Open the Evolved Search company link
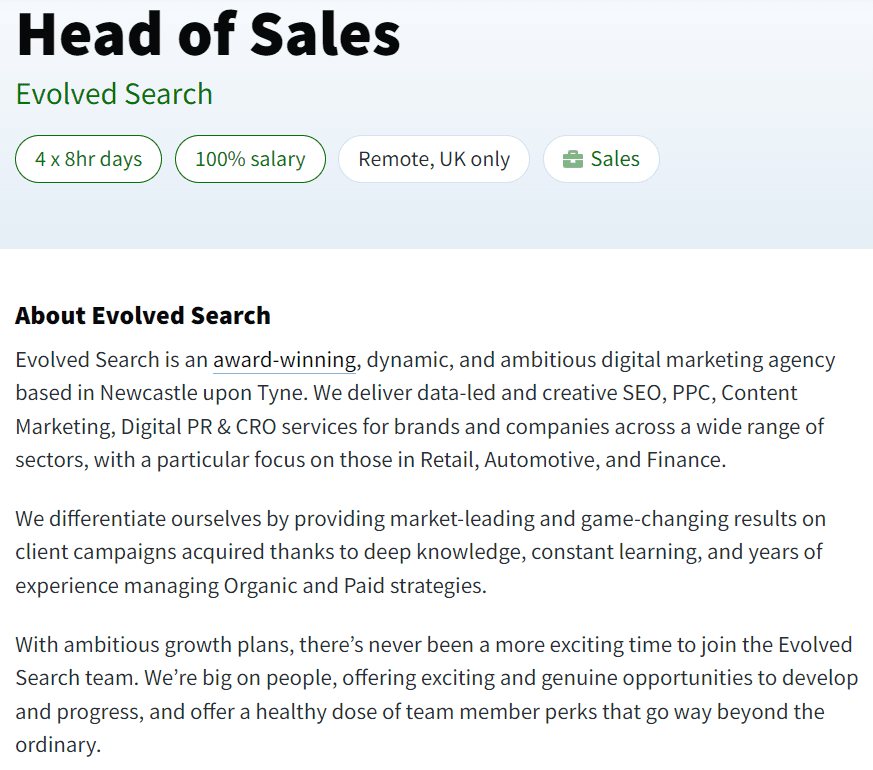This screenshot has width=873, height=770. pos(114,94)
